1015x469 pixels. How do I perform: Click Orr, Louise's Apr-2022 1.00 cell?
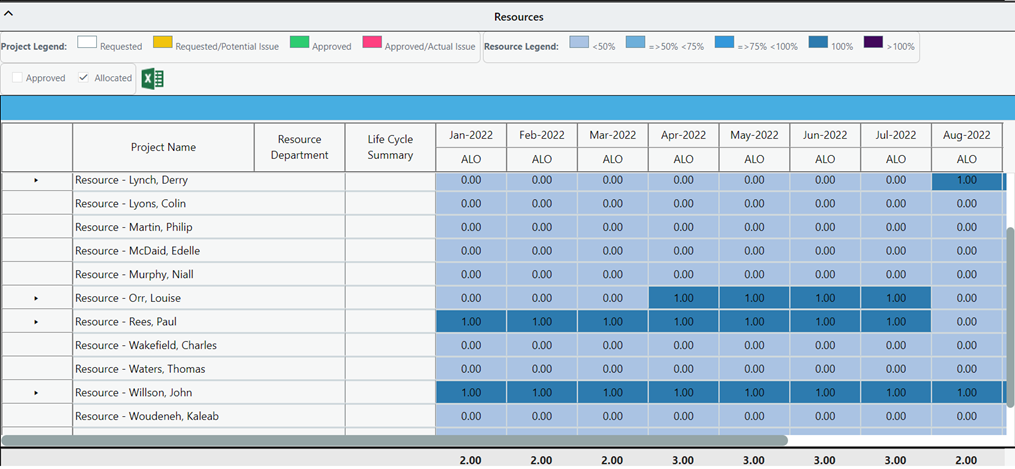point(684,298)
